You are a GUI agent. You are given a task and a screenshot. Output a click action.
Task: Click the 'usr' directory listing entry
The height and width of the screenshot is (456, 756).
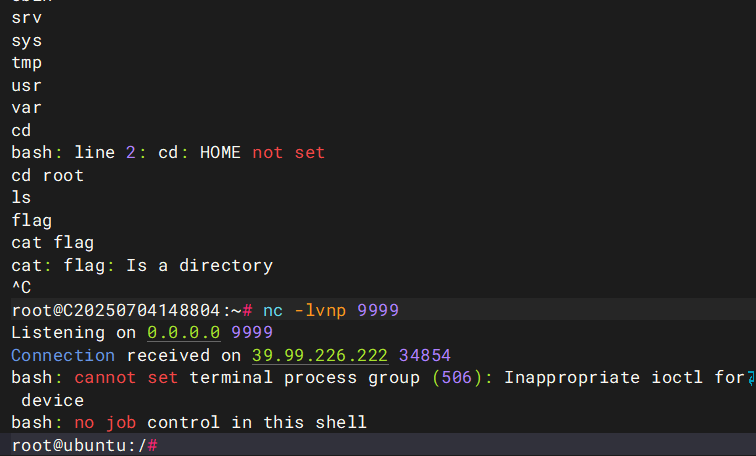click(26, 86)
